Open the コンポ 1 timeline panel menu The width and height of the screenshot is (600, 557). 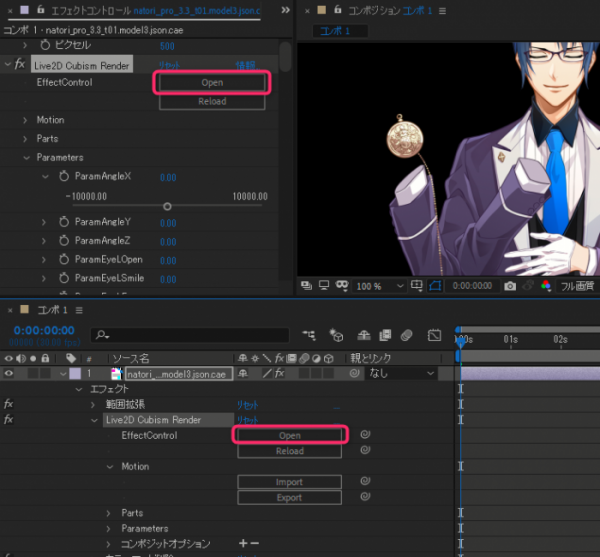coord(79,310)
